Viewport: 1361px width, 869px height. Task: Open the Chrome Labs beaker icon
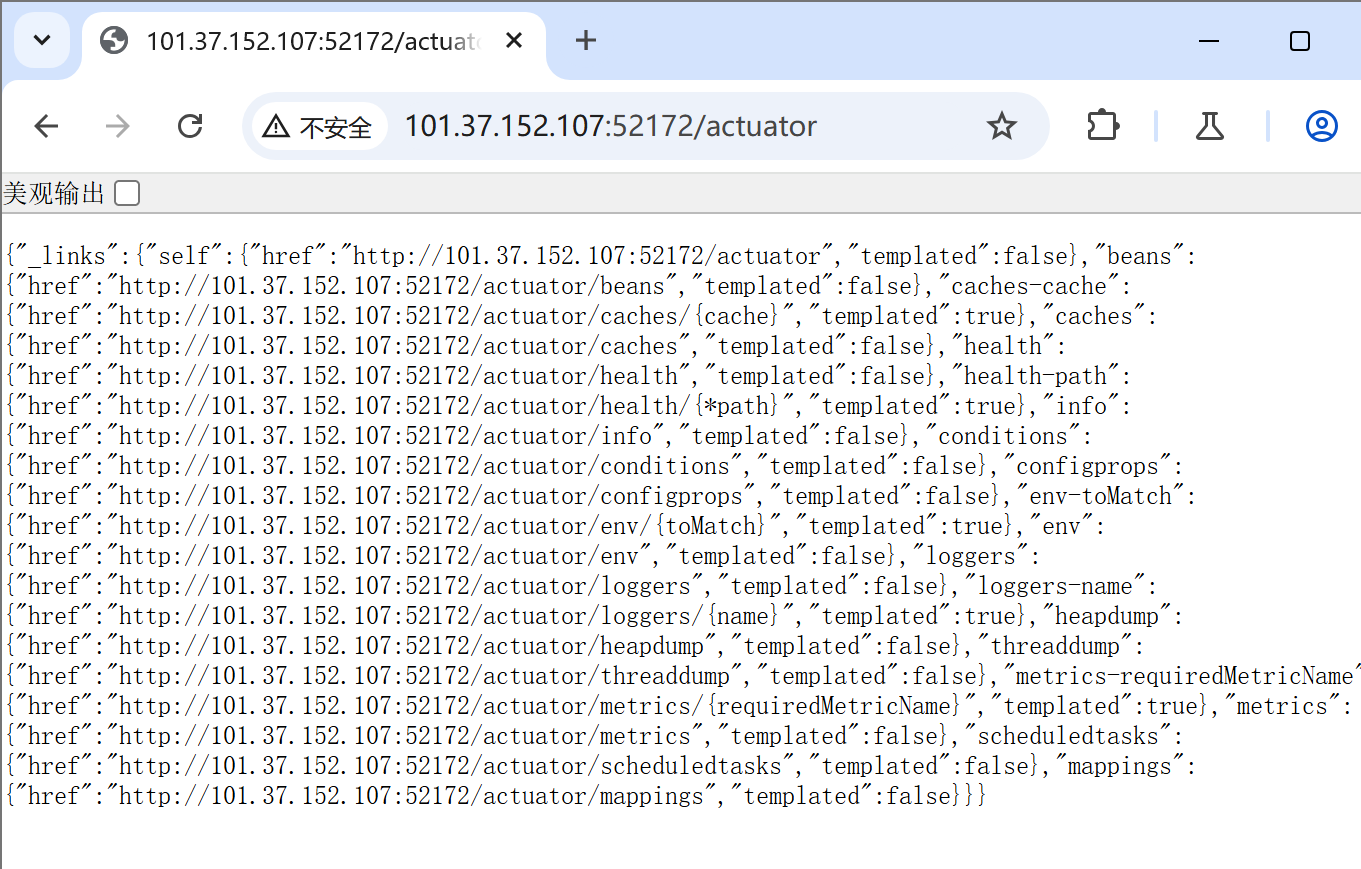tap(1209, 126)
